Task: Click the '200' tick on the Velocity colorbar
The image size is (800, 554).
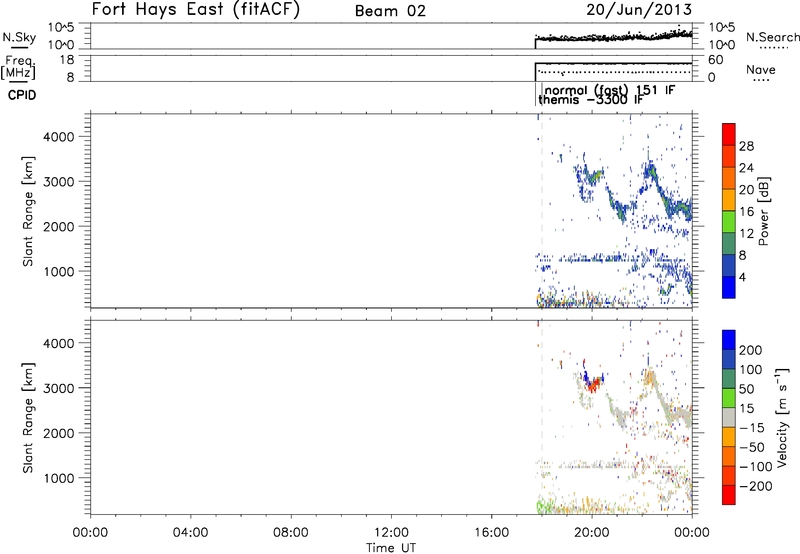Action: (751, 350)
